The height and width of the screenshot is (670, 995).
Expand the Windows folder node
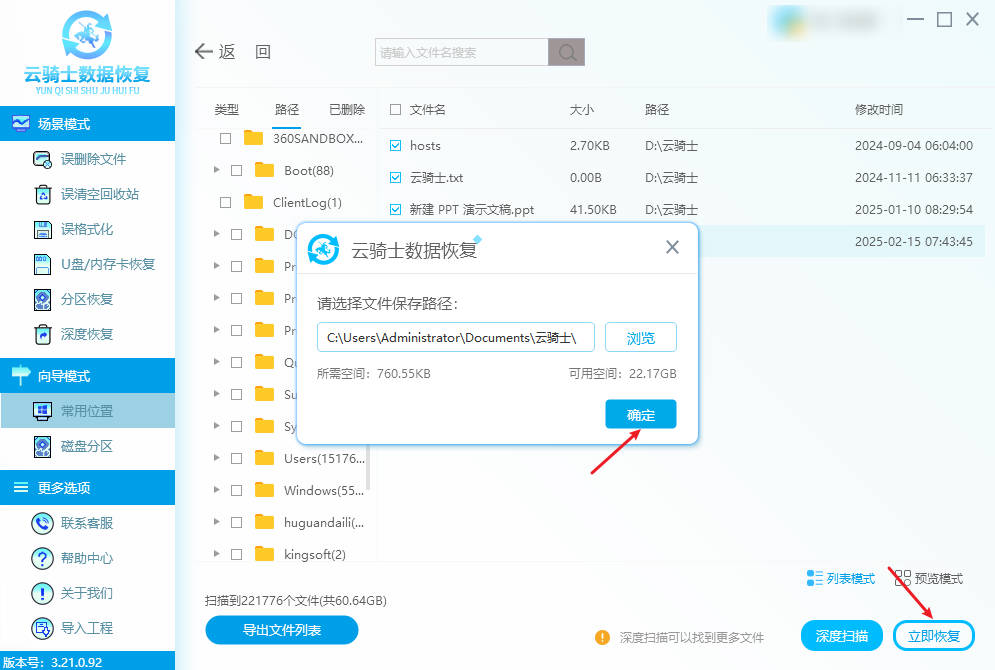217,490
